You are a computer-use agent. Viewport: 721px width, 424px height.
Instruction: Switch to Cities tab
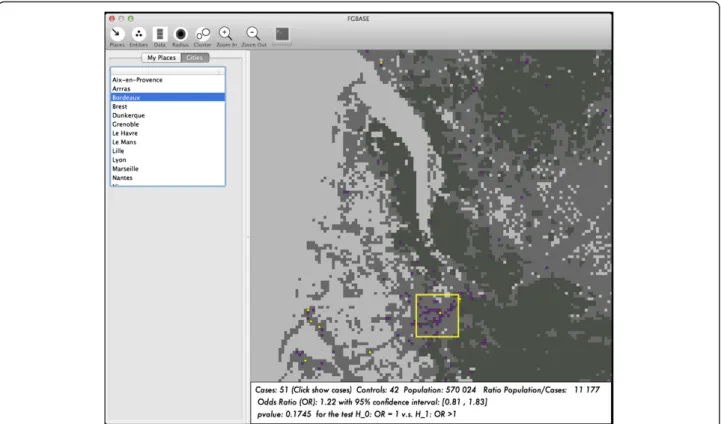[195, 57]
